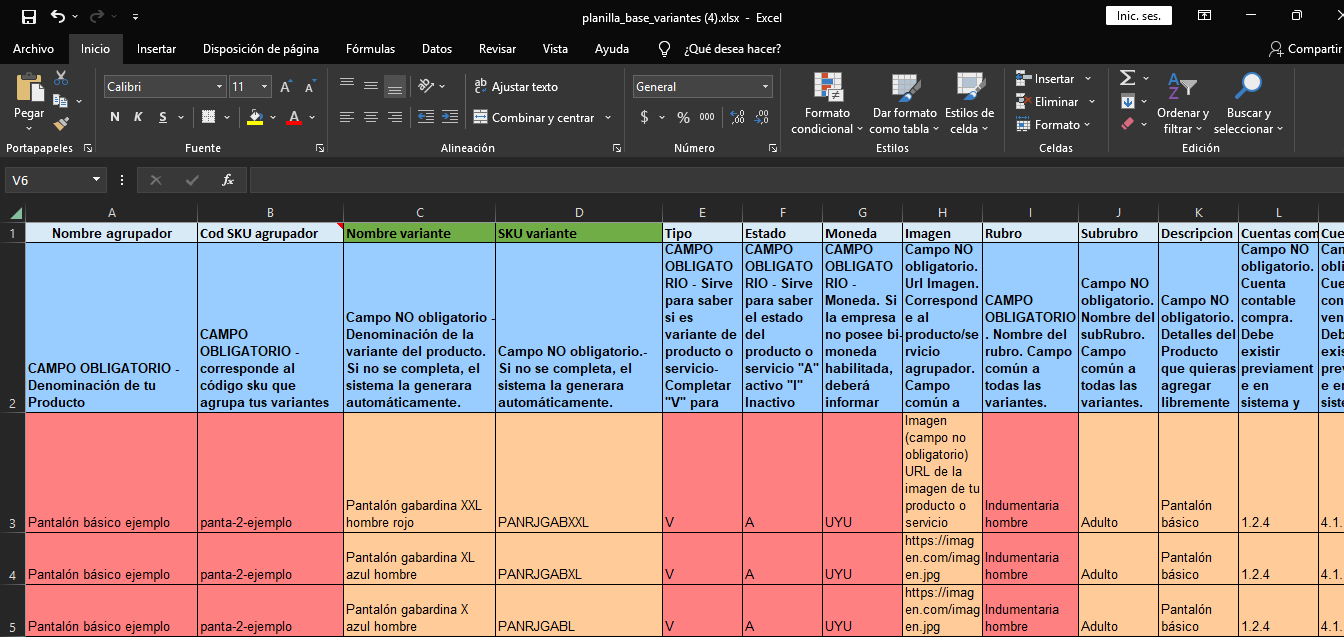1344x637 pixels.
Task: Click the Inic. ses. sign-in button
Action: click(x=1138, y=16)
